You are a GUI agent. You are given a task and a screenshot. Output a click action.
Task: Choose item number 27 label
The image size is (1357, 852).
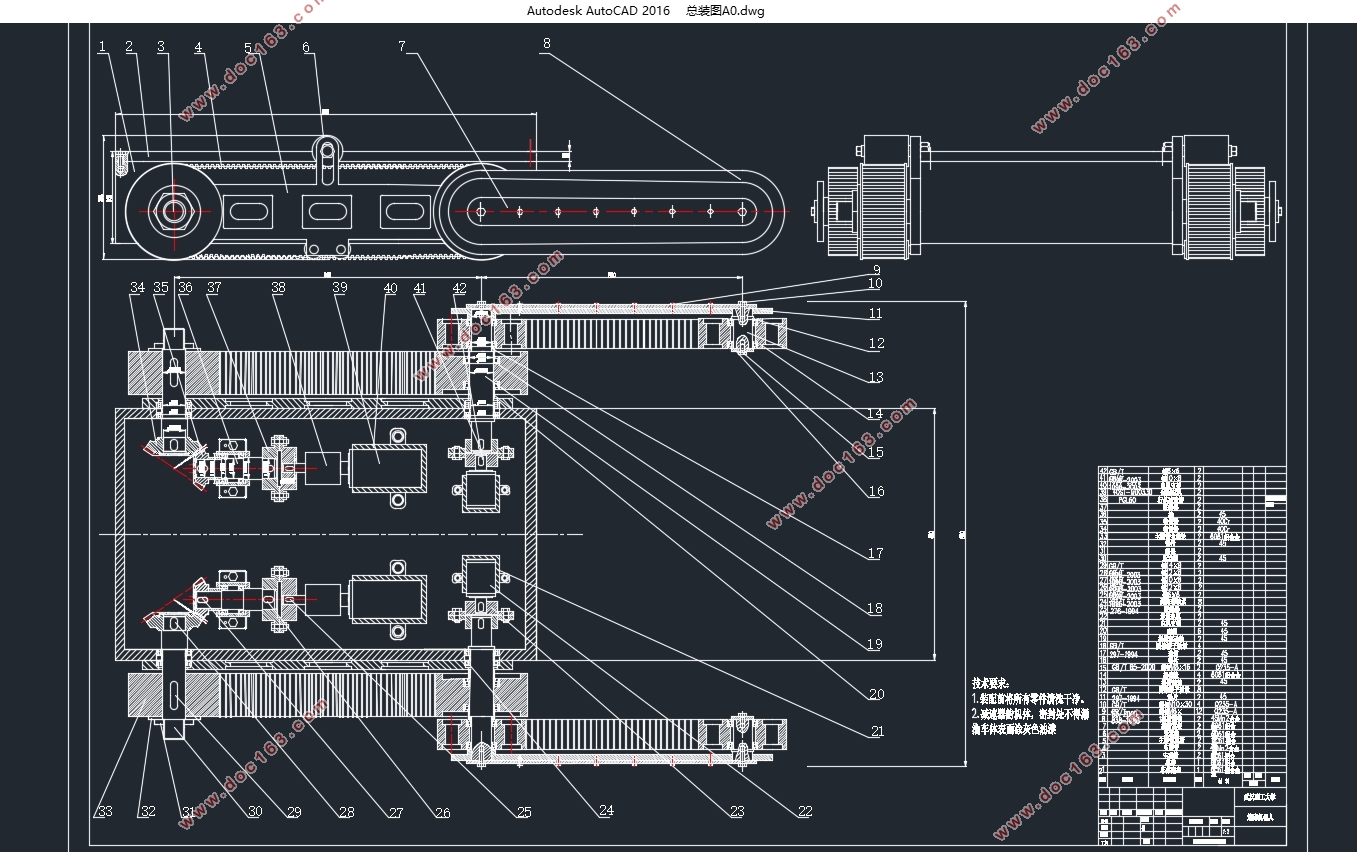(x=395, y=813)
